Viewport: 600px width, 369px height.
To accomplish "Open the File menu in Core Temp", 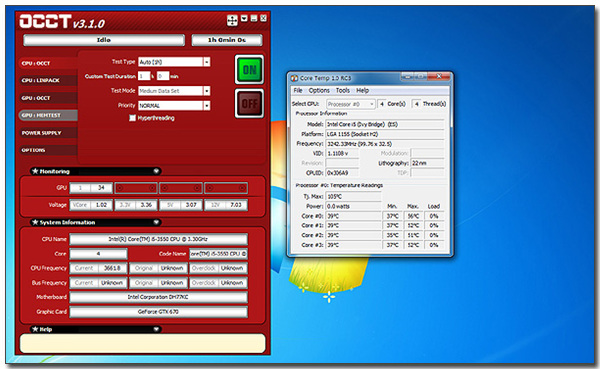I will click(x=298, y=90).
